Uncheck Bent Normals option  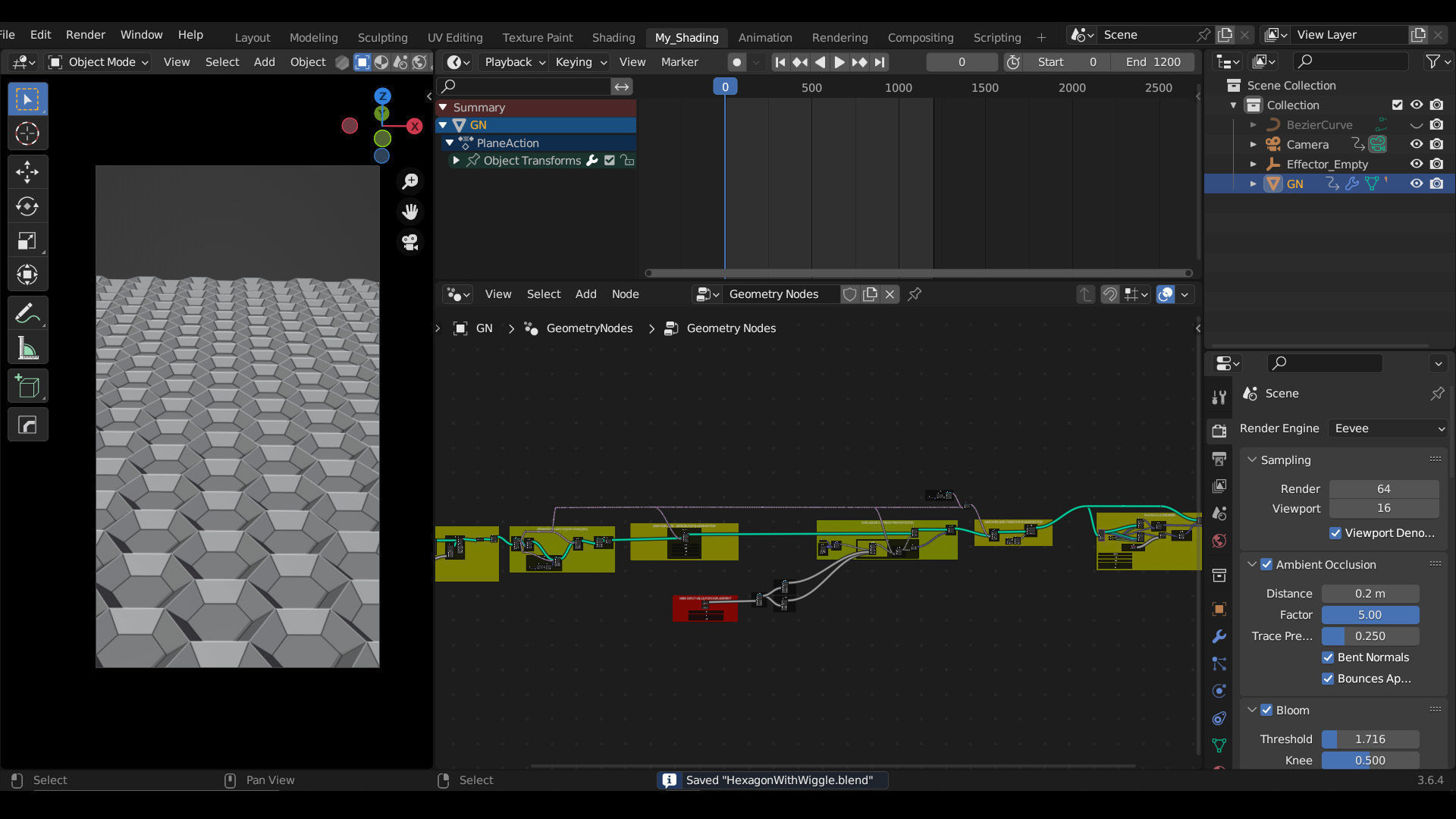pos(1328,657)
